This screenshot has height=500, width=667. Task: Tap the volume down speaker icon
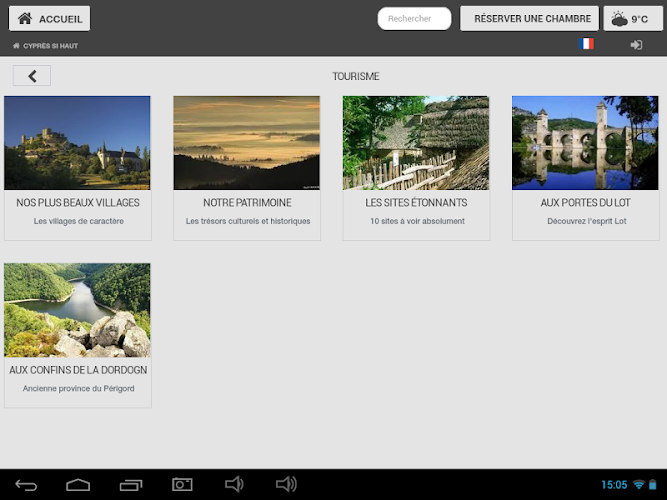click(x=234, y=484)
